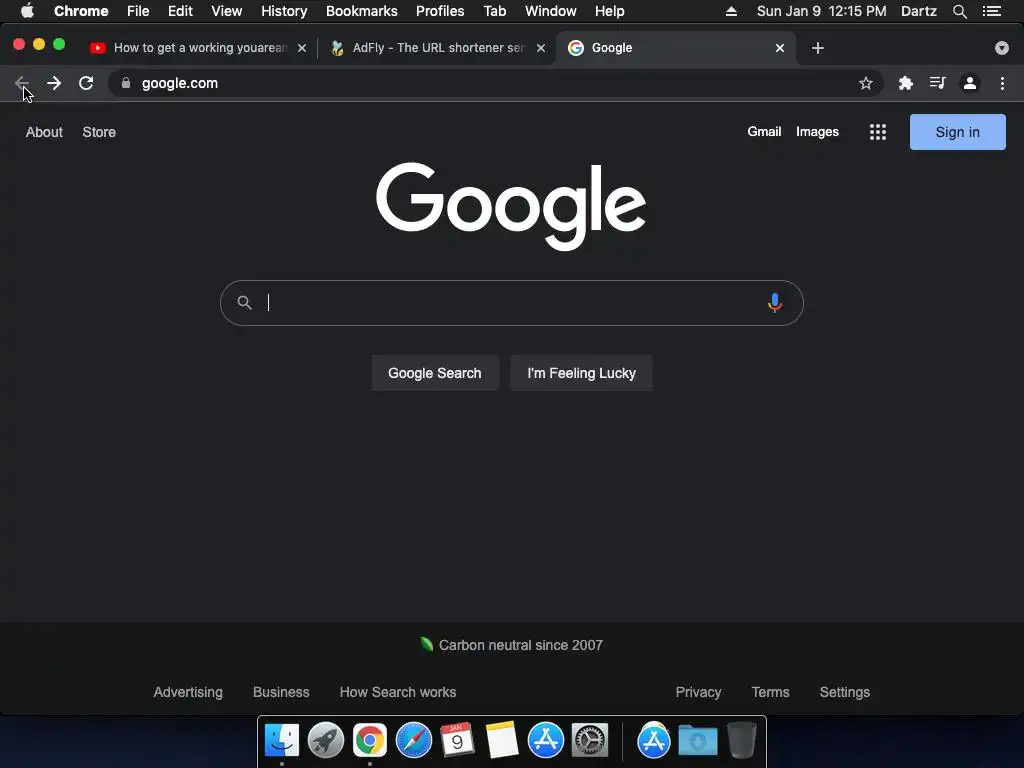The width and height of the screenshot is (1024, 768).
Task: Open the History menu
Action: tap(284, 11)
